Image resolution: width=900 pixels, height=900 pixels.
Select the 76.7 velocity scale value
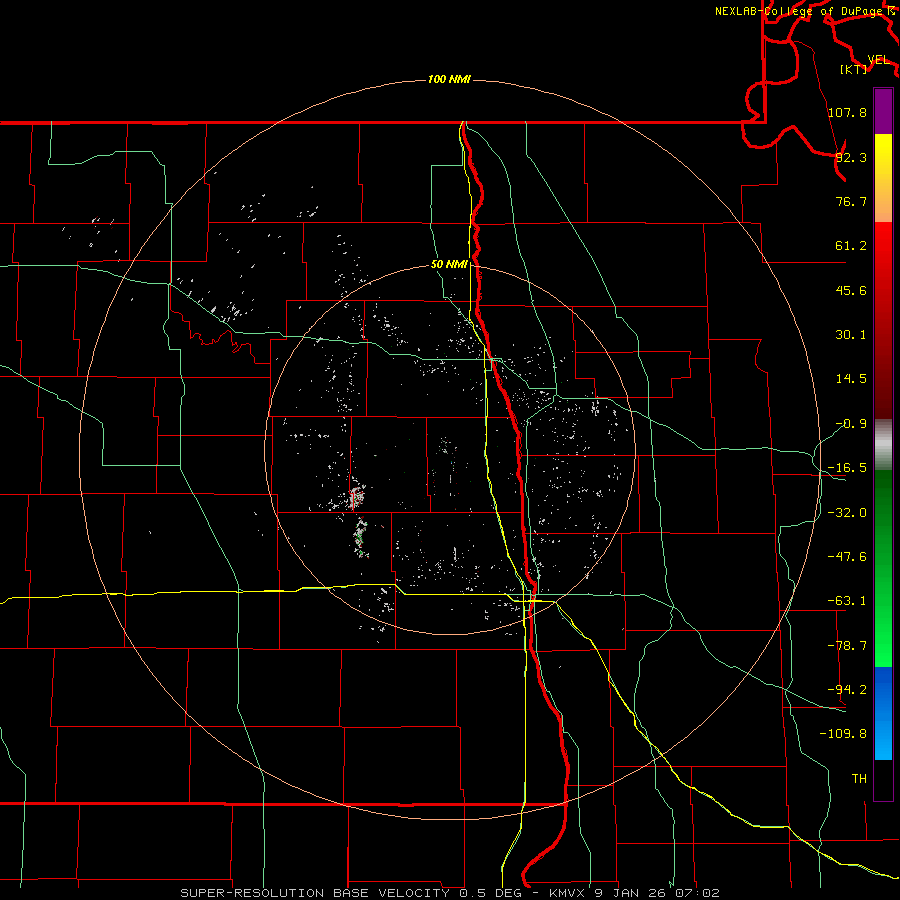pyautogui.click(x=851, y=201)
